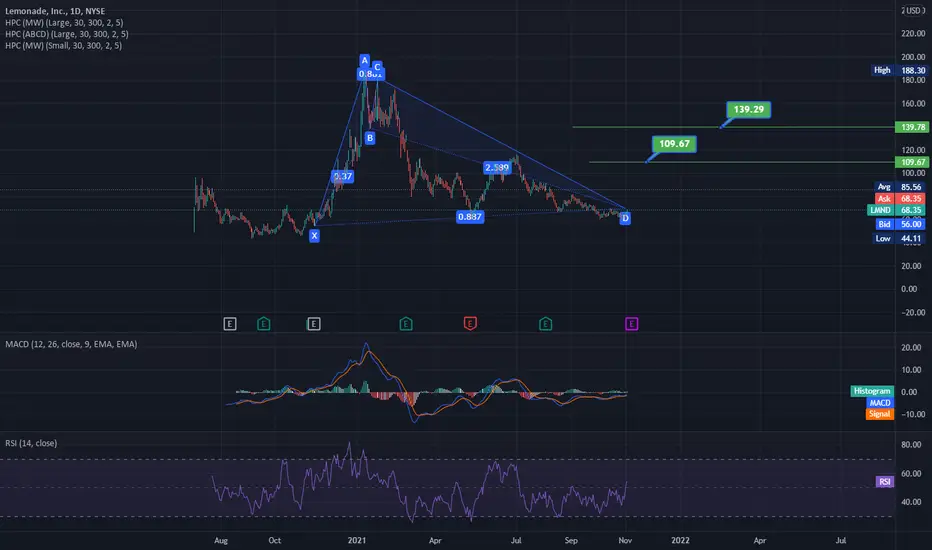Select pattern point label X

314,235
